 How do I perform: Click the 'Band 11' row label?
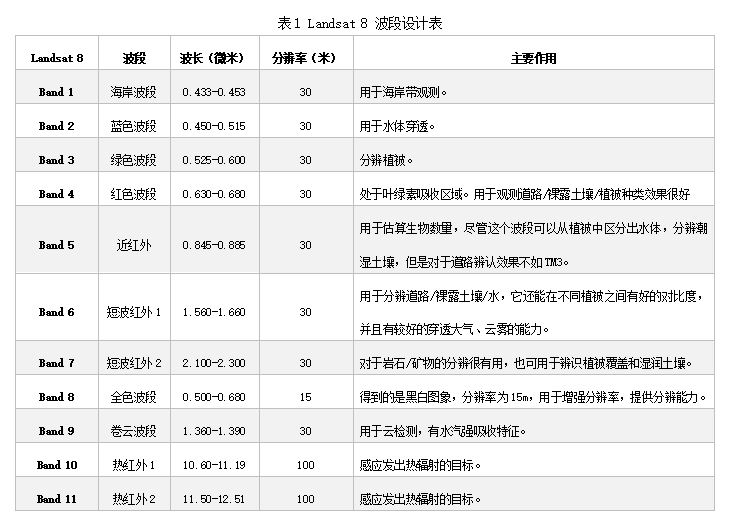(x=57, y=499)
